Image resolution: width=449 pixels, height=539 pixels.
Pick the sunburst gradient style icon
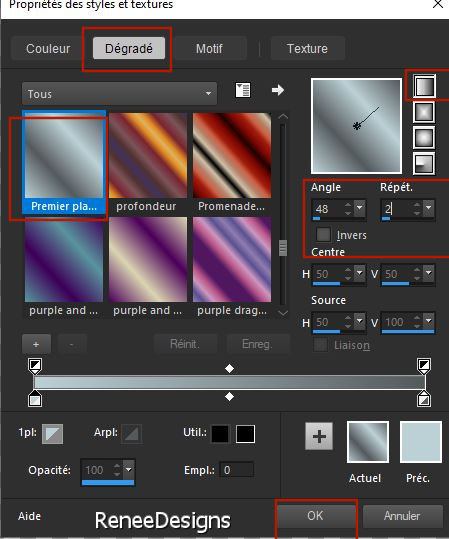[x=424, y=138]
